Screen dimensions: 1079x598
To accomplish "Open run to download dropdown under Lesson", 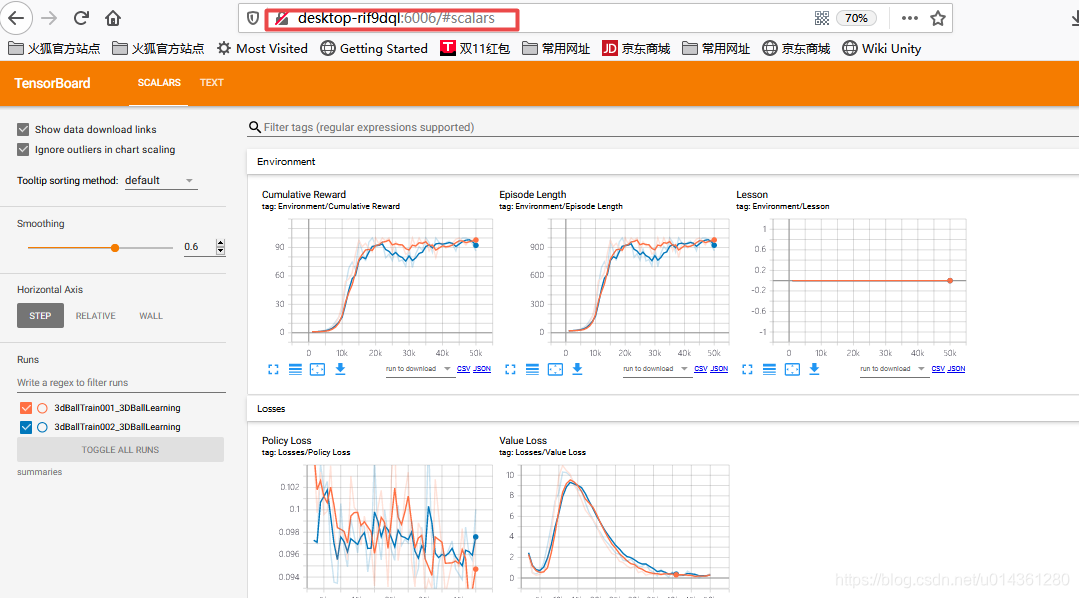I will 893,369.
